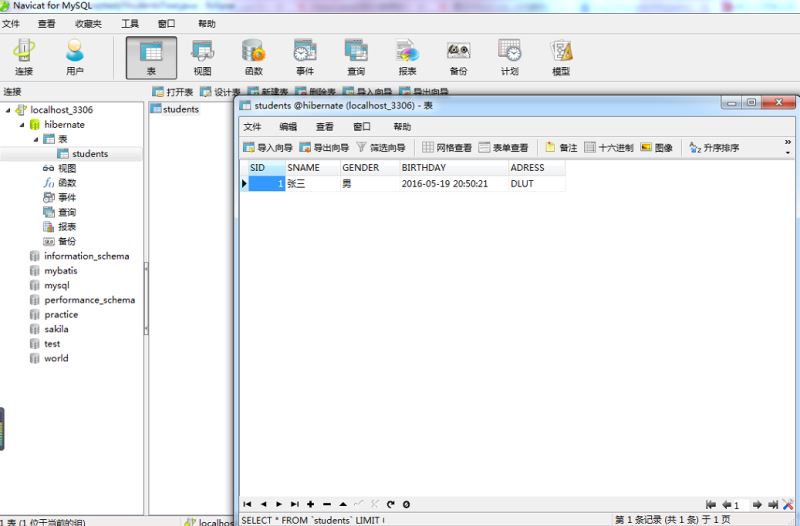Open the 筛选向导 filter wizard
Image resolution: width=800 pixels, height=526 pixels.
[x=381, y=147]
